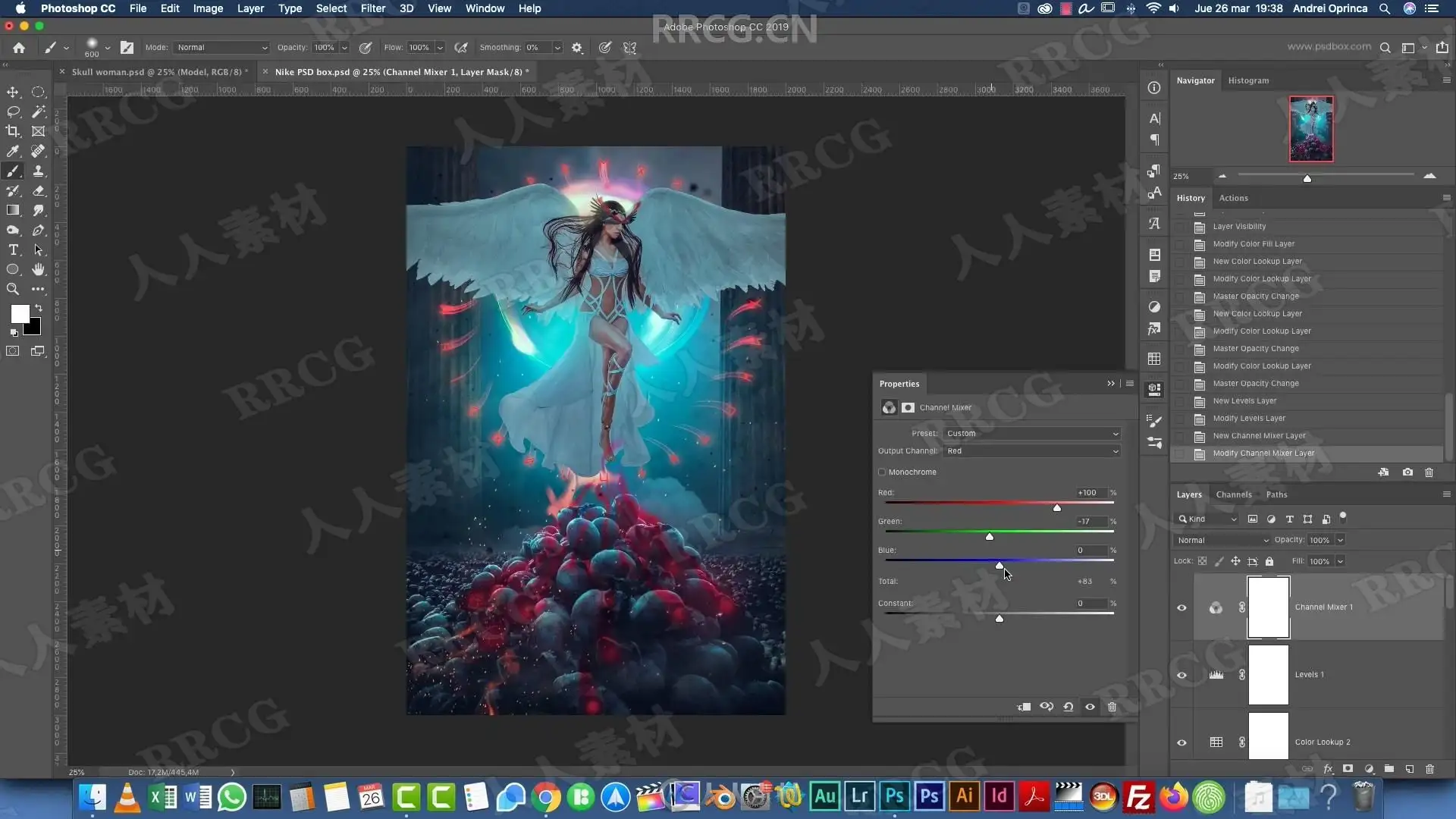Switch to the Channels tab
The width and height of the screenshot is (1456, 819).
[1233, 494]
